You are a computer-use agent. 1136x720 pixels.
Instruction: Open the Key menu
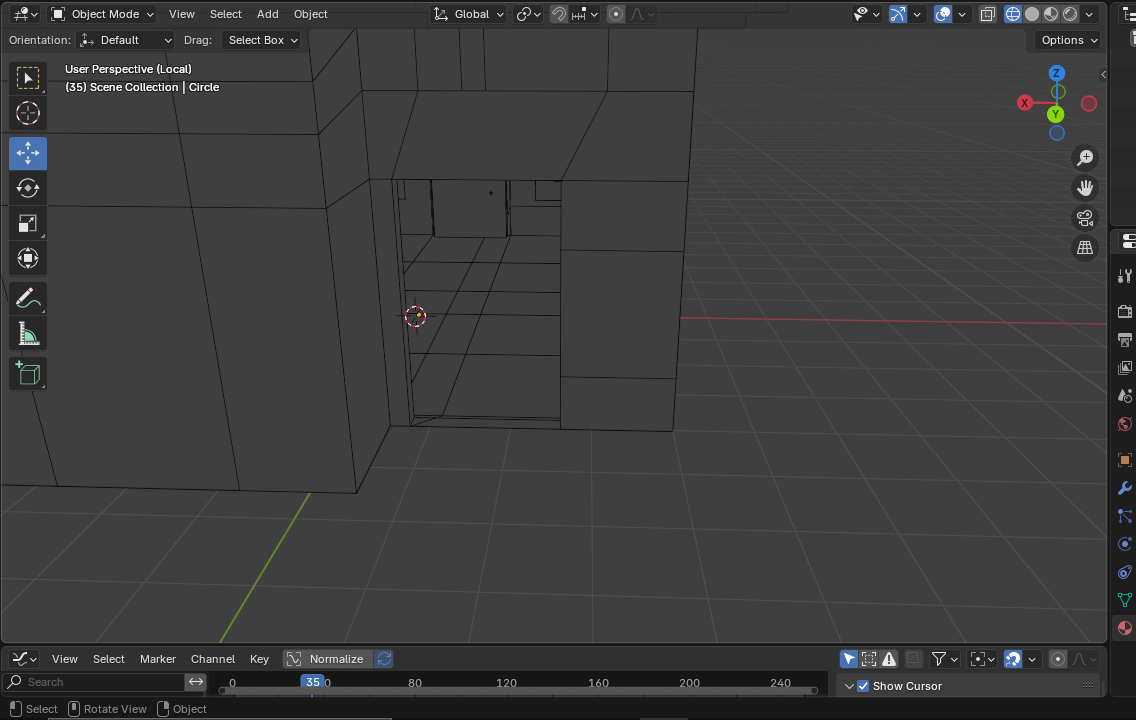(259, 659)
